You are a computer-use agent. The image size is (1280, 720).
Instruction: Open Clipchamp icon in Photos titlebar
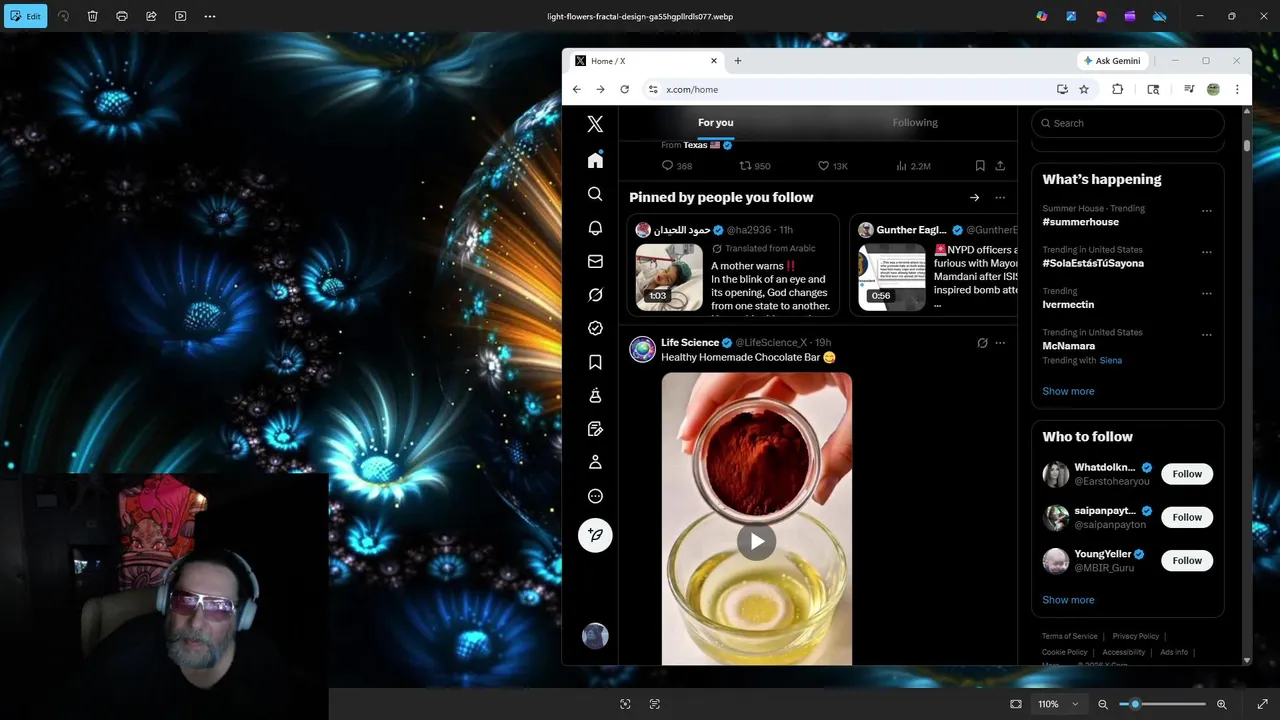coord(1130,16)
